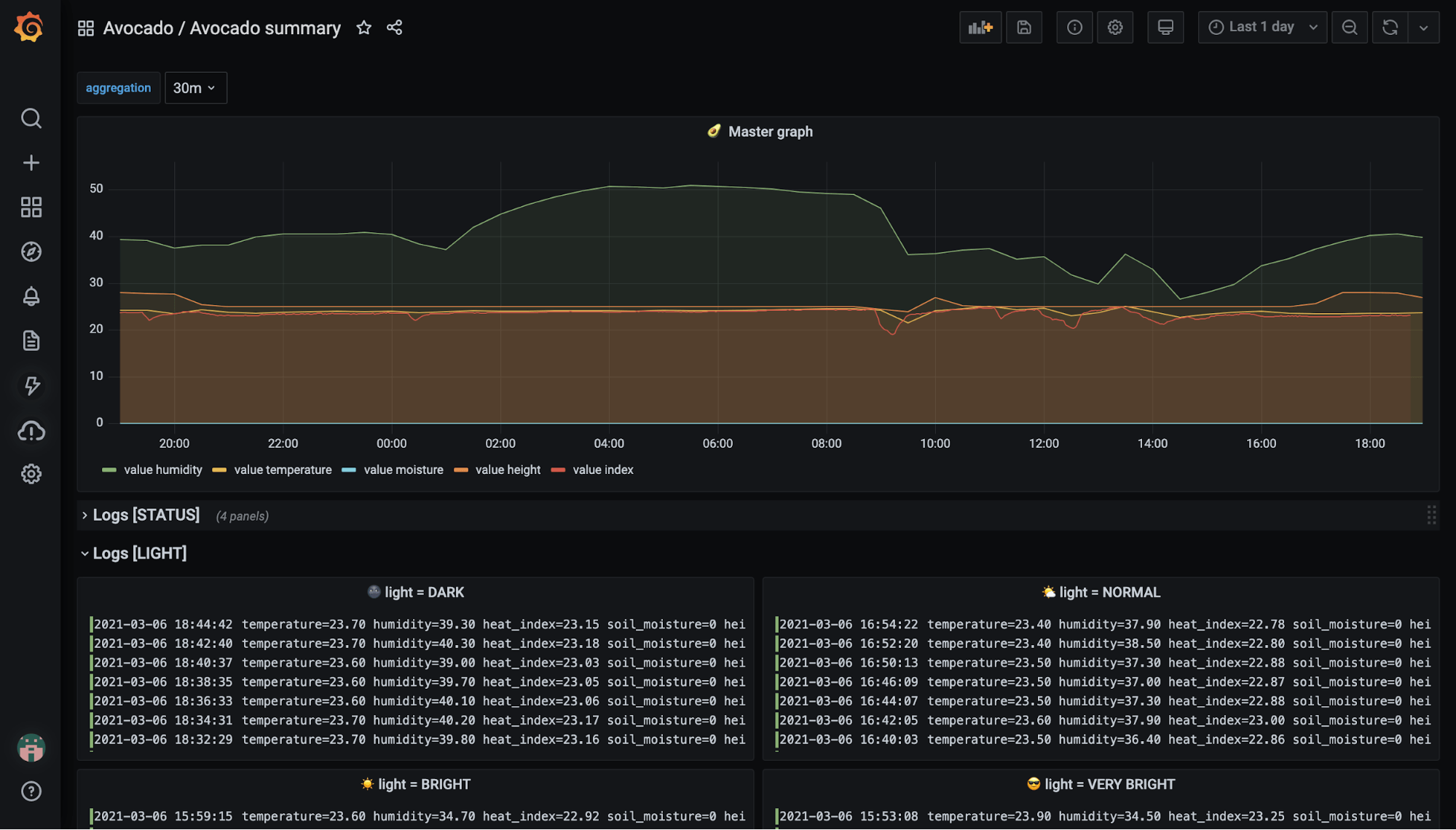Screen dimensions: 1456x830
Task: Click the Master graph panel title
Action: pyautogui.click(x=770, y=132)
